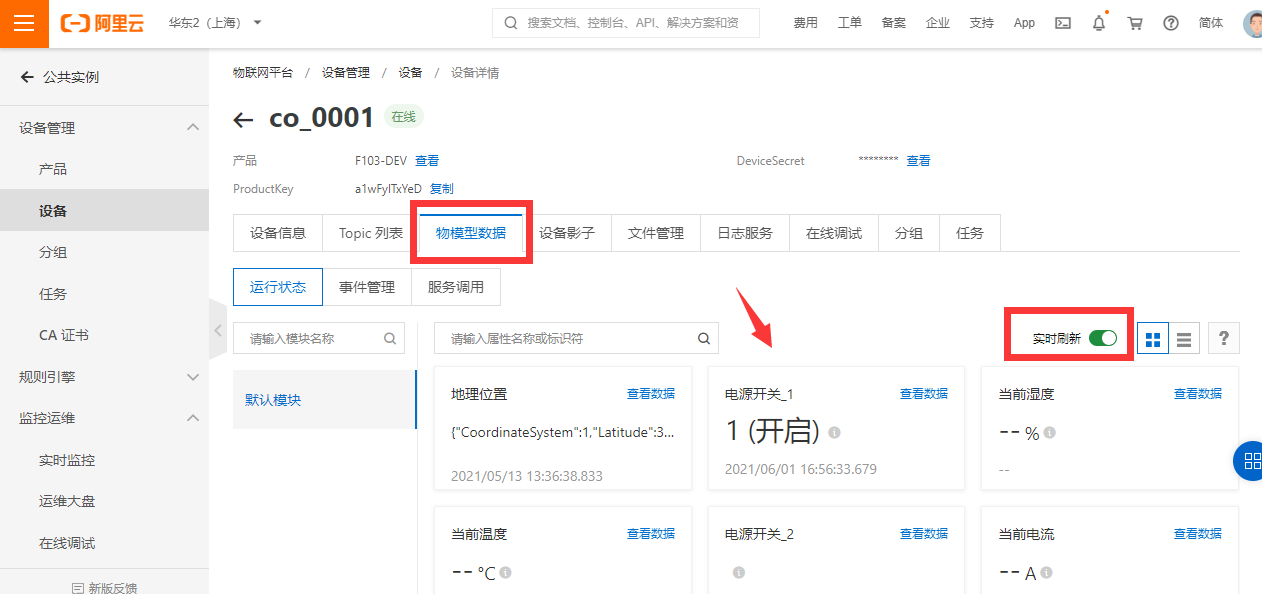Screen dimensions: 1262x594
Task: Switch to the 设备影子 tab
Action: tap(565, 232)
